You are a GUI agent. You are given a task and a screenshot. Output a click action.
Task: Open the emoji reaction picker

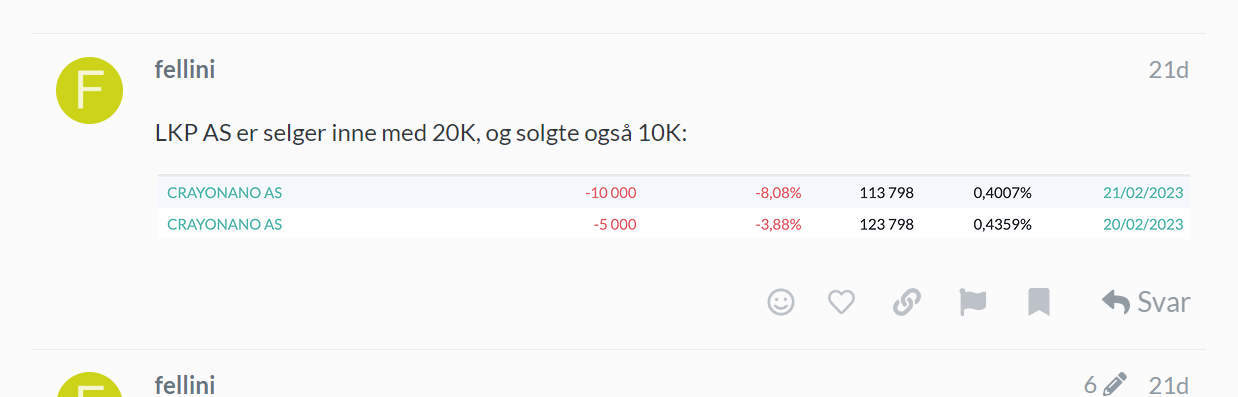pyautogui.click(x=781, y=302)
